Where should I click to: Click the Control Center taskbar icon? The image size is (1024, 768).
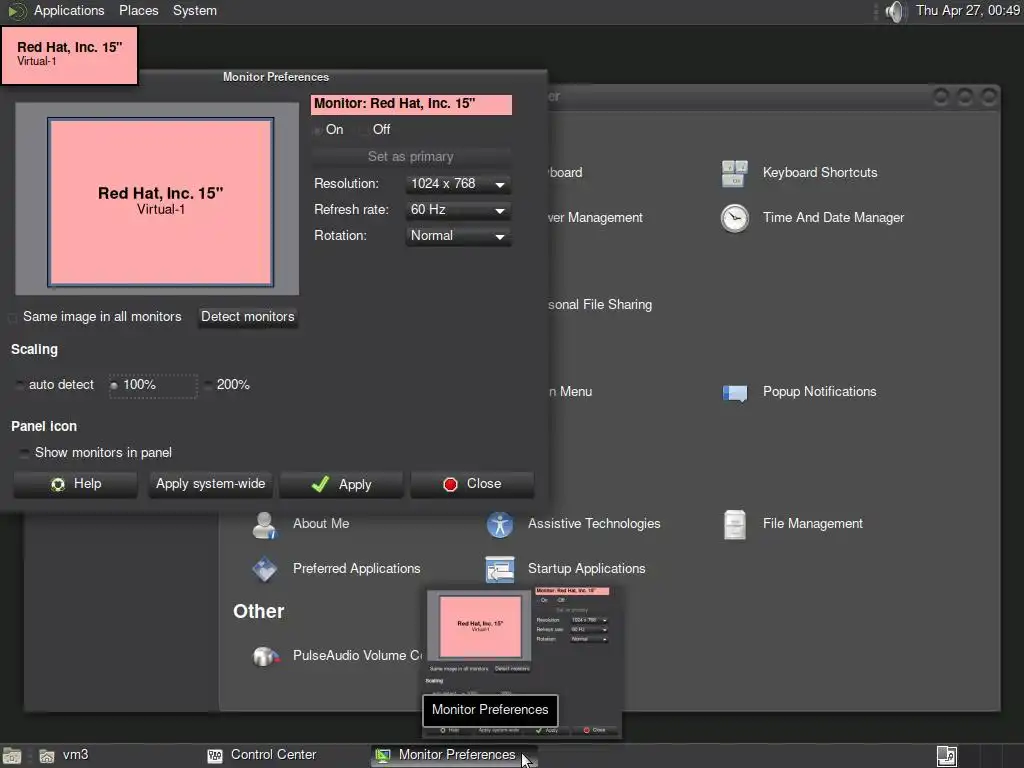coord(215,756)
